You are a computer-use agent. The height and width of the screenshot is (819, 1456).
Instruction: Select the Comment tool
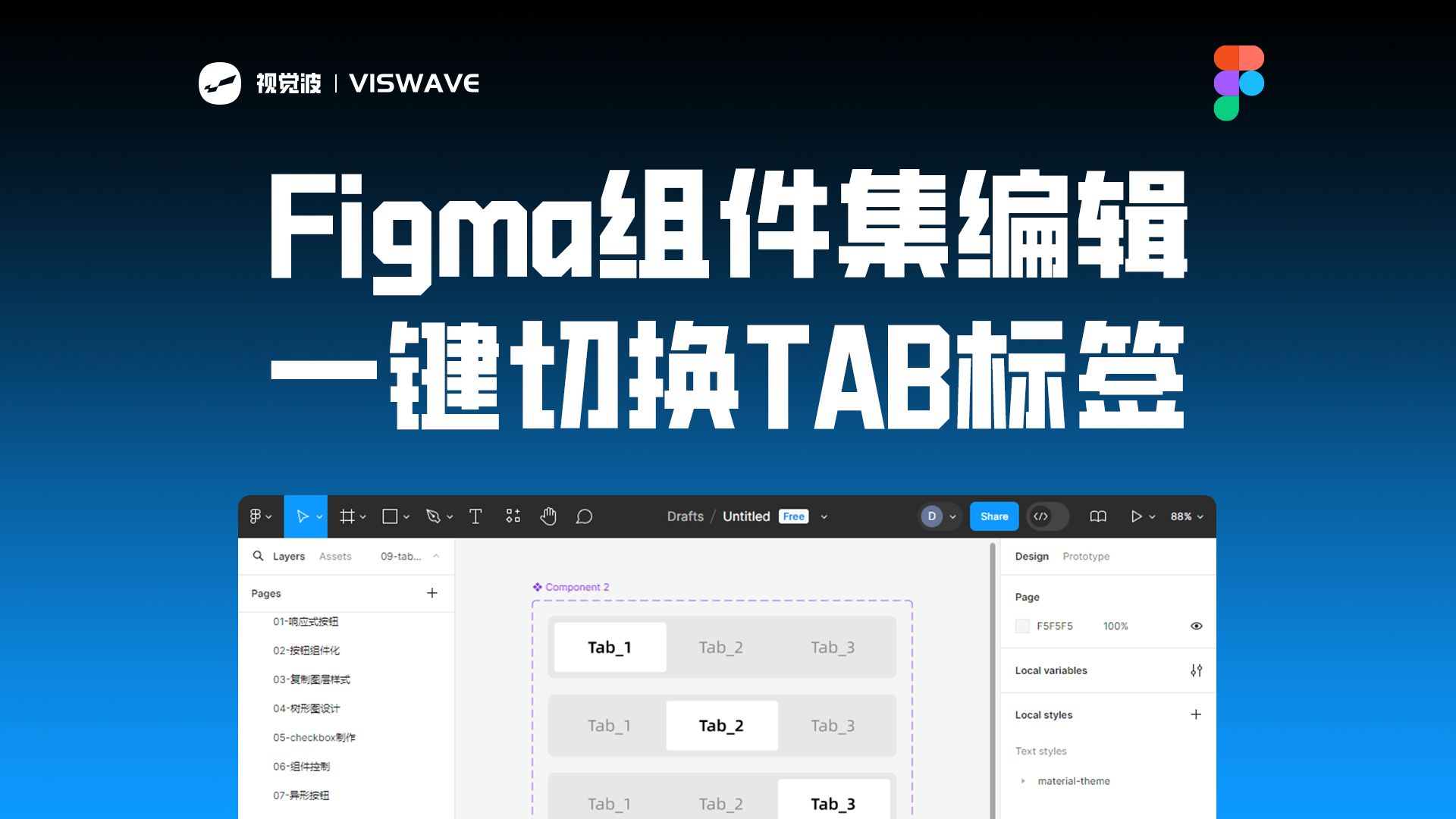pos(584,516)
